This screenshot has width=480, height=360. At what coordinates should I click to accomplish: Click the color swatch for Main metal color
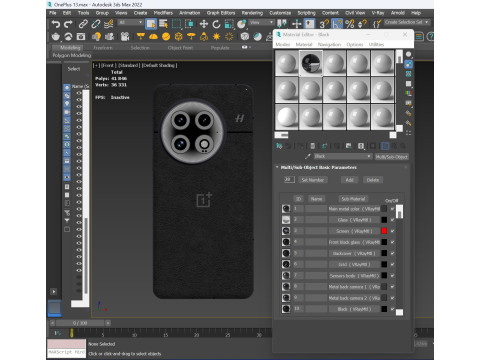pos(384,209)
